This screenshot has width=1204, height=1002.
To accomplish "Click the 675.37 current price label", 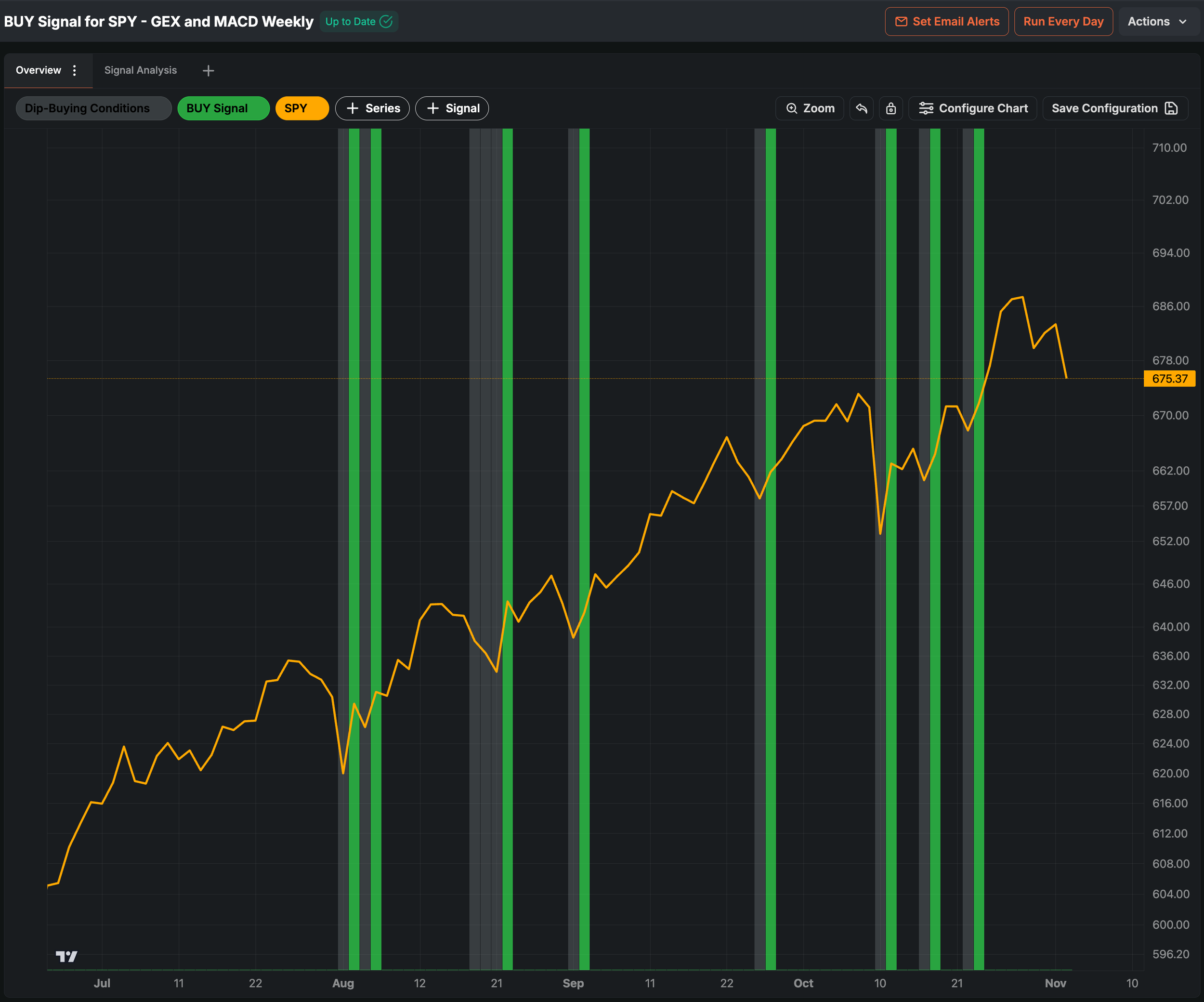I will click(x=1169, y=379).
